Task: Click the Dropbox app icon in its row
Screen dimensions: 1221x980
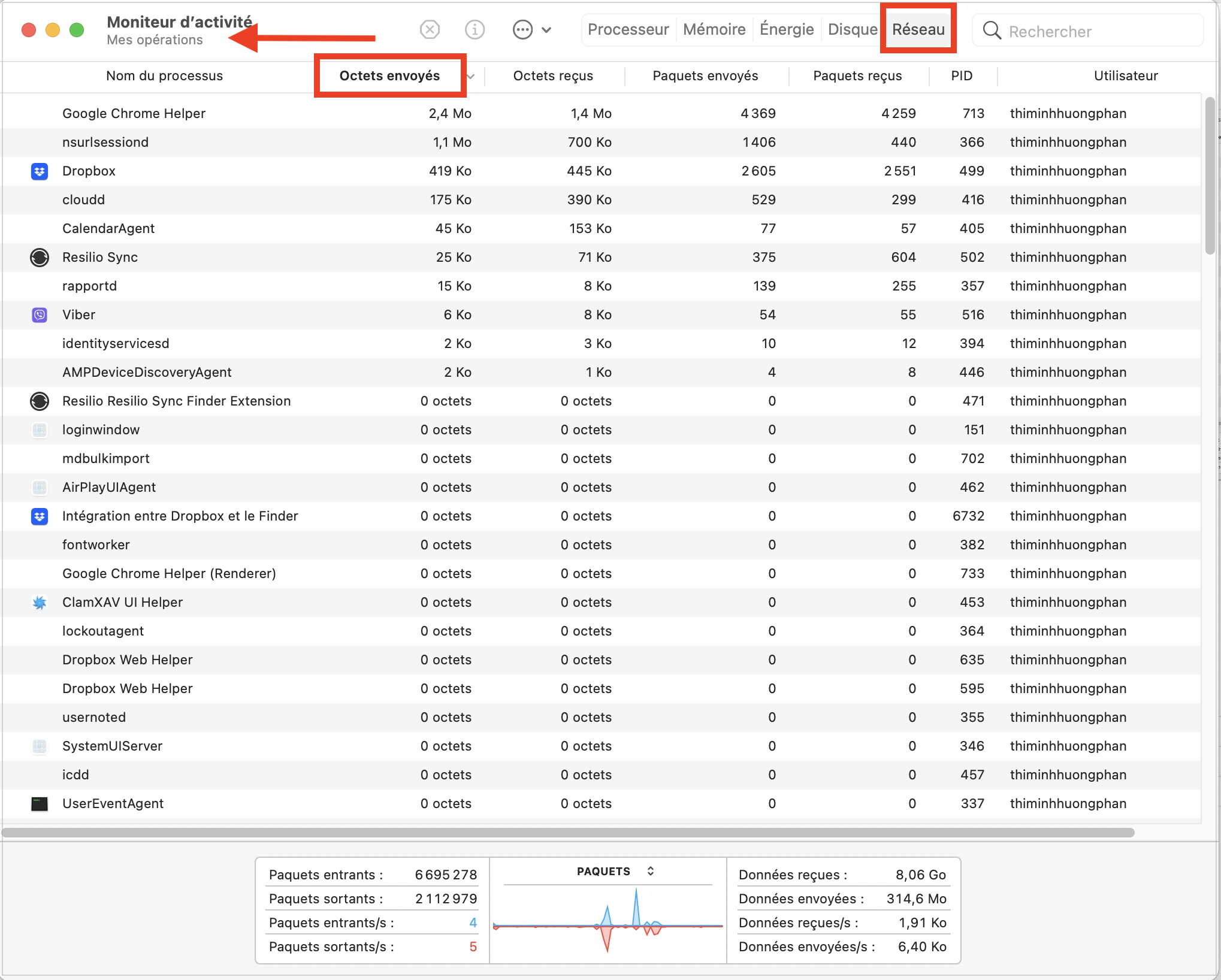Action: click(x=40, y=171)
